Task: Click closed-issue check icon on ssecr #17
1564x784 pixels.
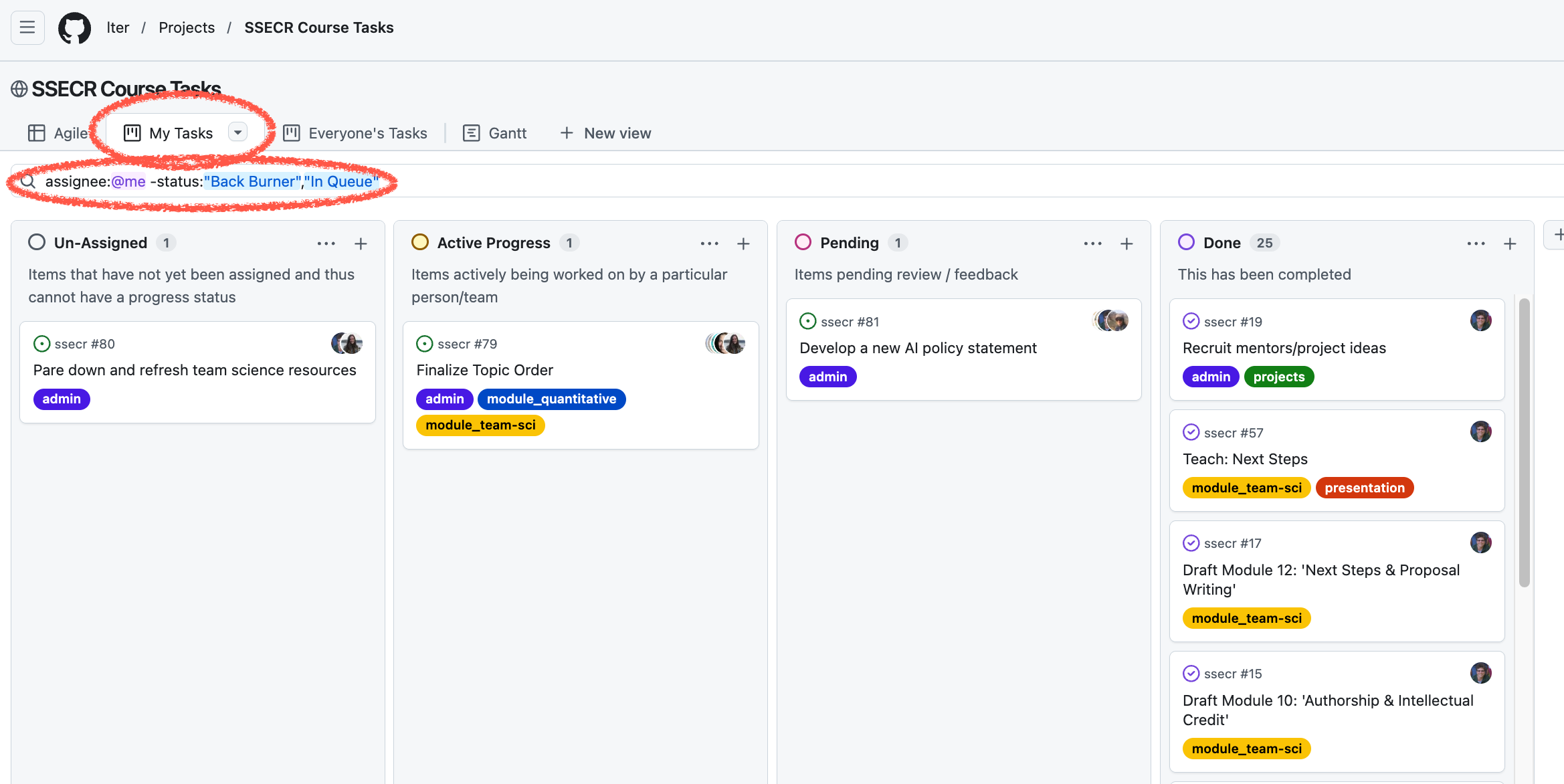Action: click(x=1191, y=543)
